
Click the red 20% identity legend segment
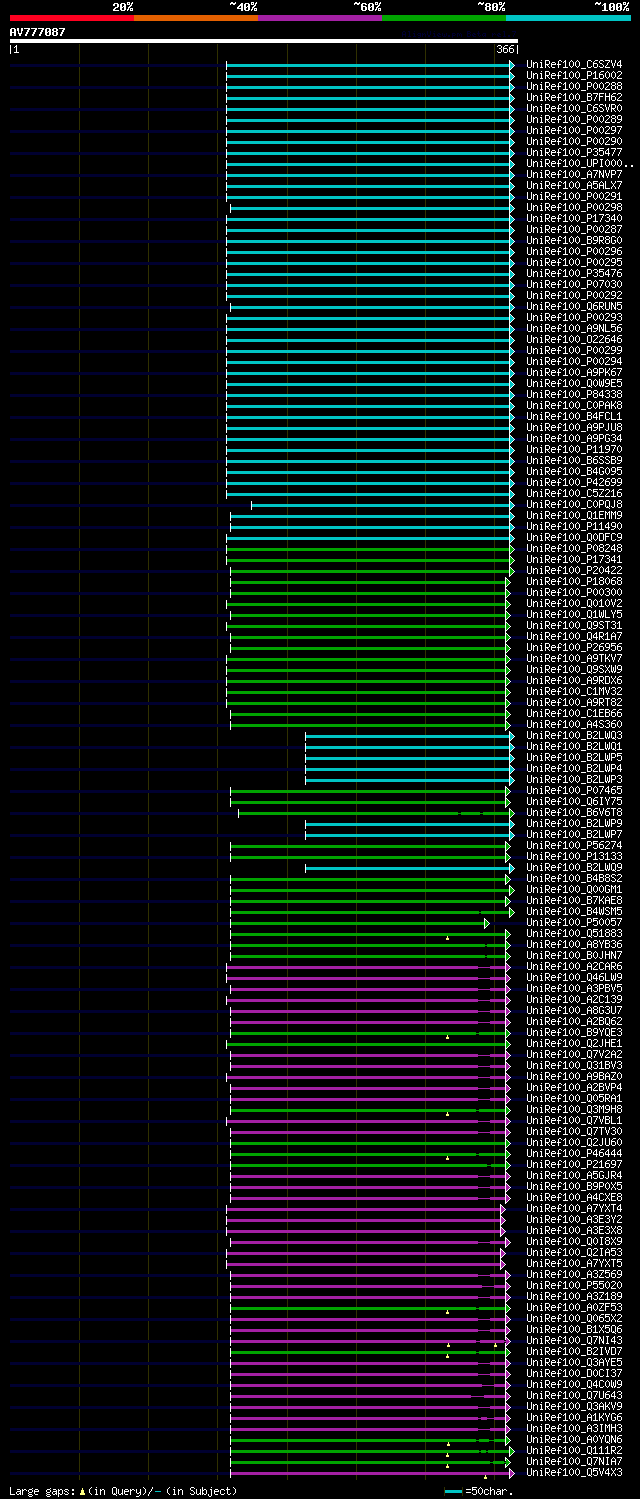(72, 17)
